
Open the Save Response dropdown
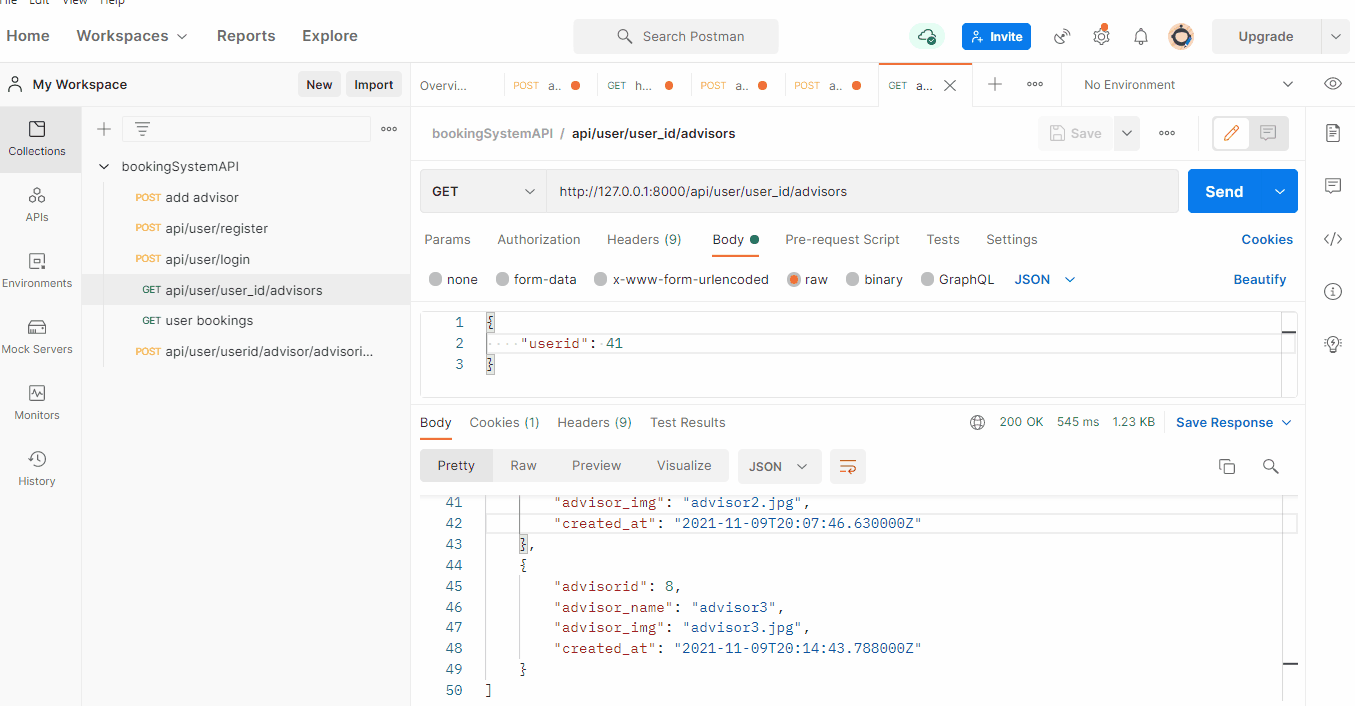(x=1234, y=423)
